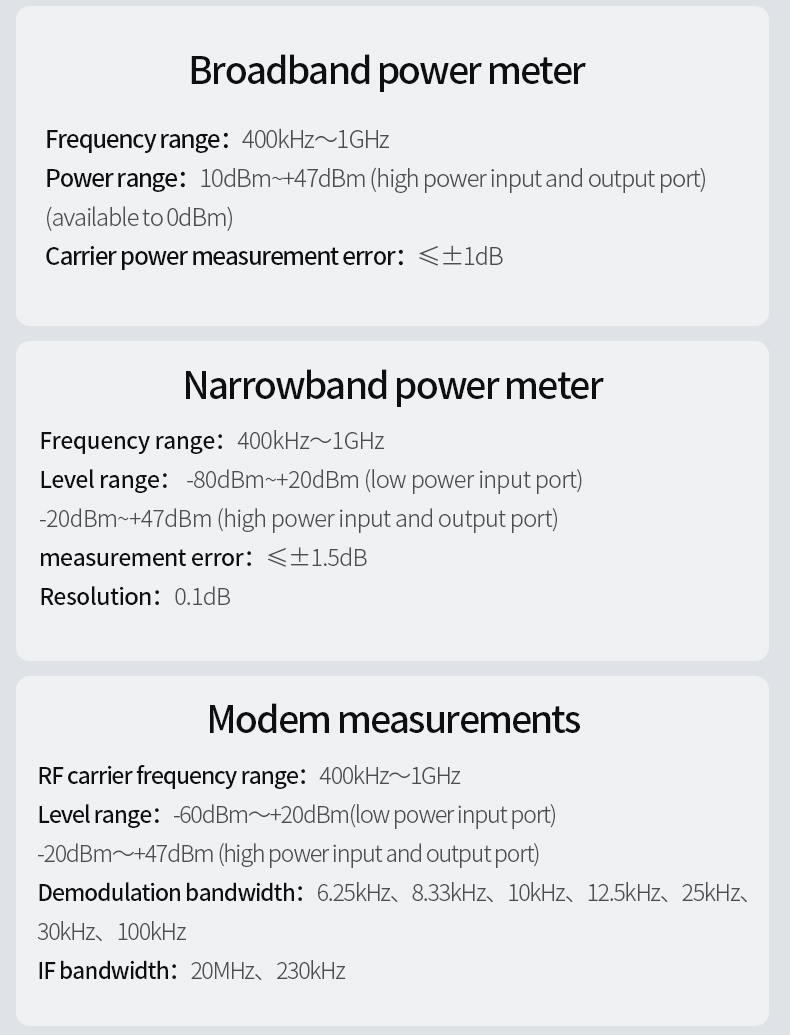This screenshot has height=1035, width=790.
Task: Click the narrowband Frequency range label
Action: pos(129,441)
